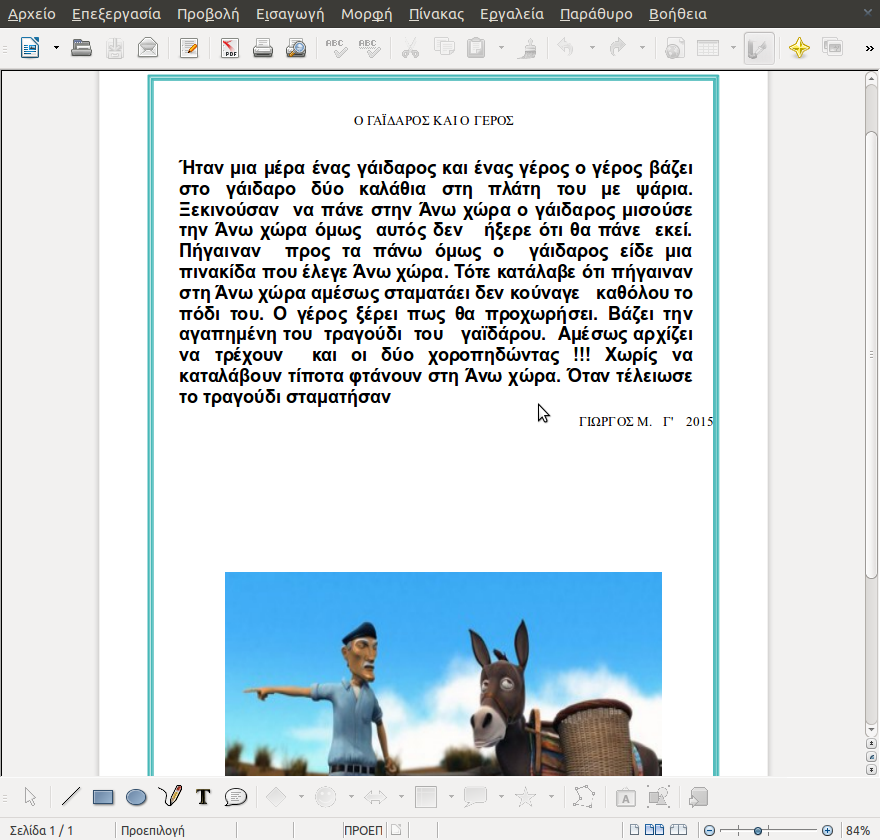The image size is (880, 840).
Task: Click the zoom slider handle
Action: [x=758, y=830]
